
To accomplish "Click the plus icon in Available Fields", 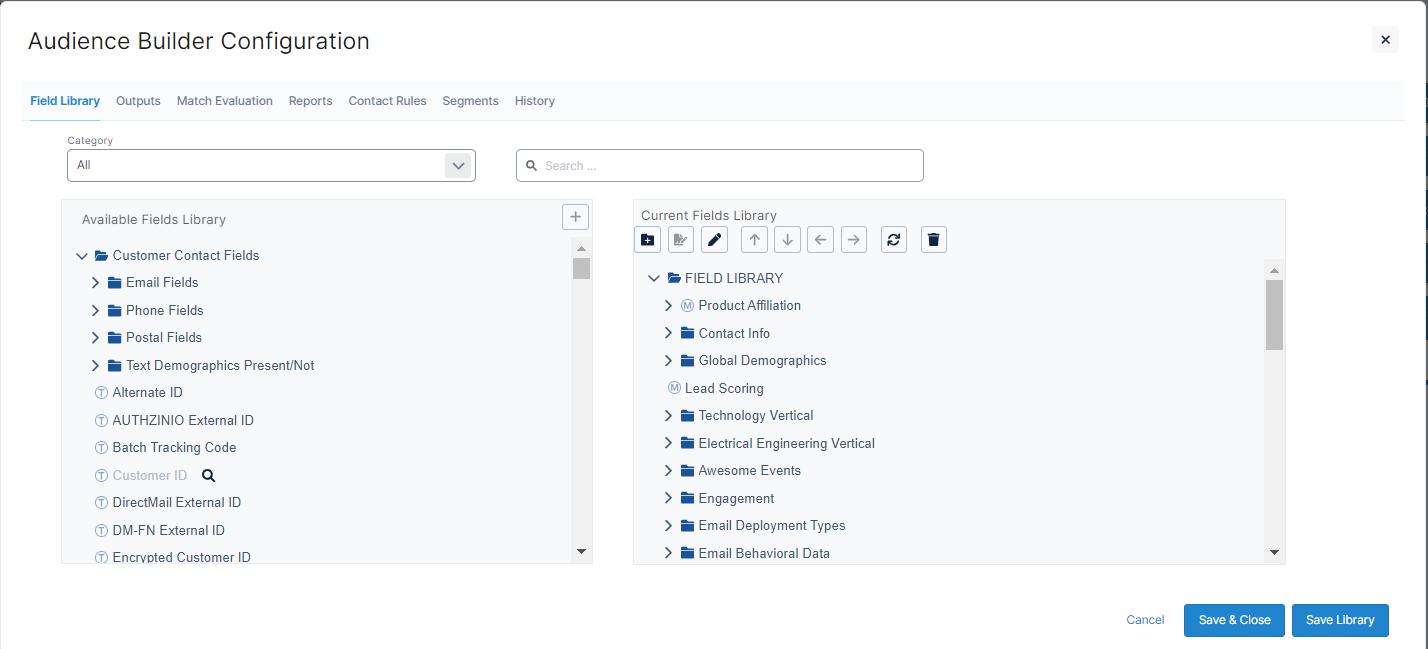I will coord(575,217).
